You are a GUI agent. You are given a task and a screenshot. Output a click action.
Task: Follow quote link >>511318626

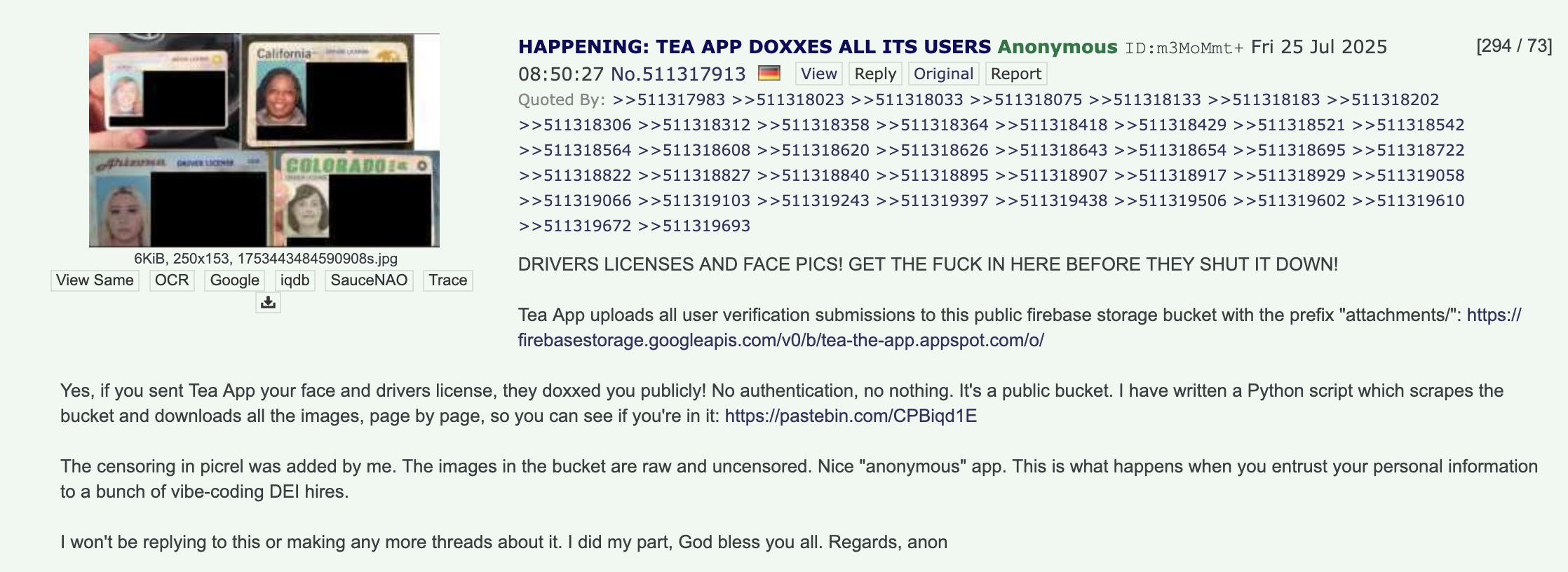click(932, 150)
